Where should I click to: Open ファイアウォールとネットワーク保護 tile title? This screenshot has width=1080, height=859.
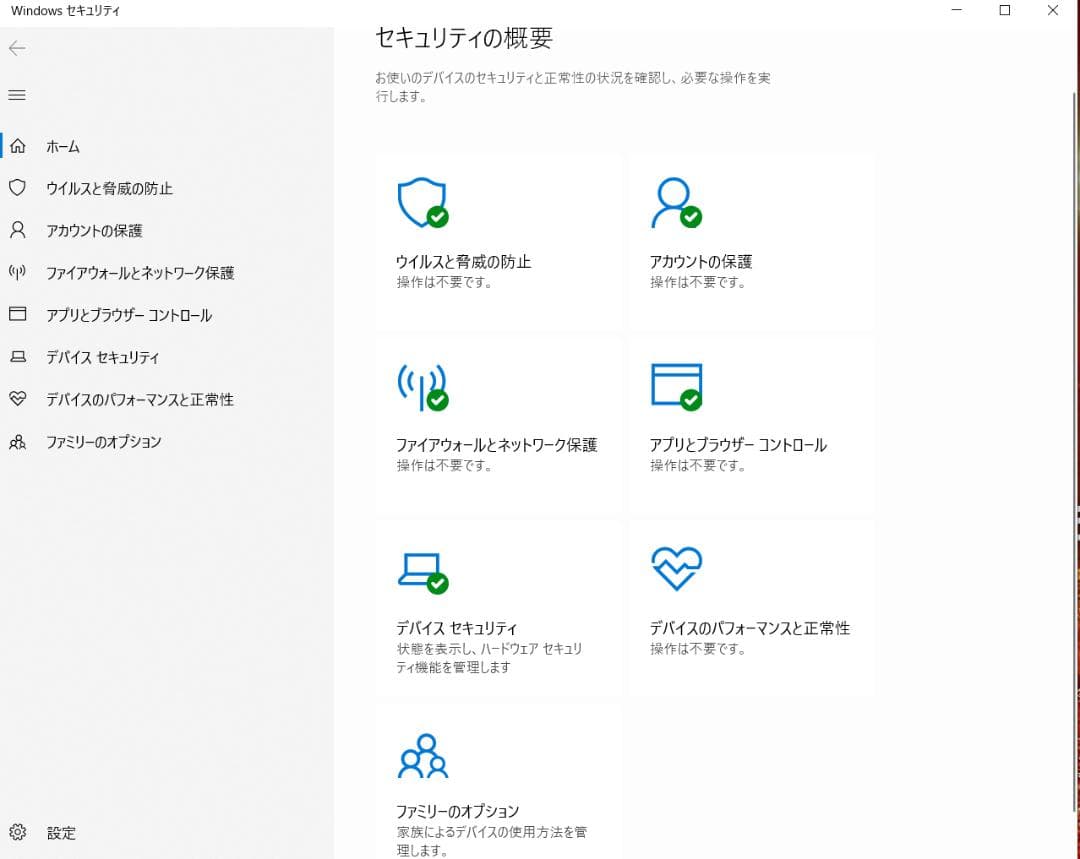click(x=497, y=445)
